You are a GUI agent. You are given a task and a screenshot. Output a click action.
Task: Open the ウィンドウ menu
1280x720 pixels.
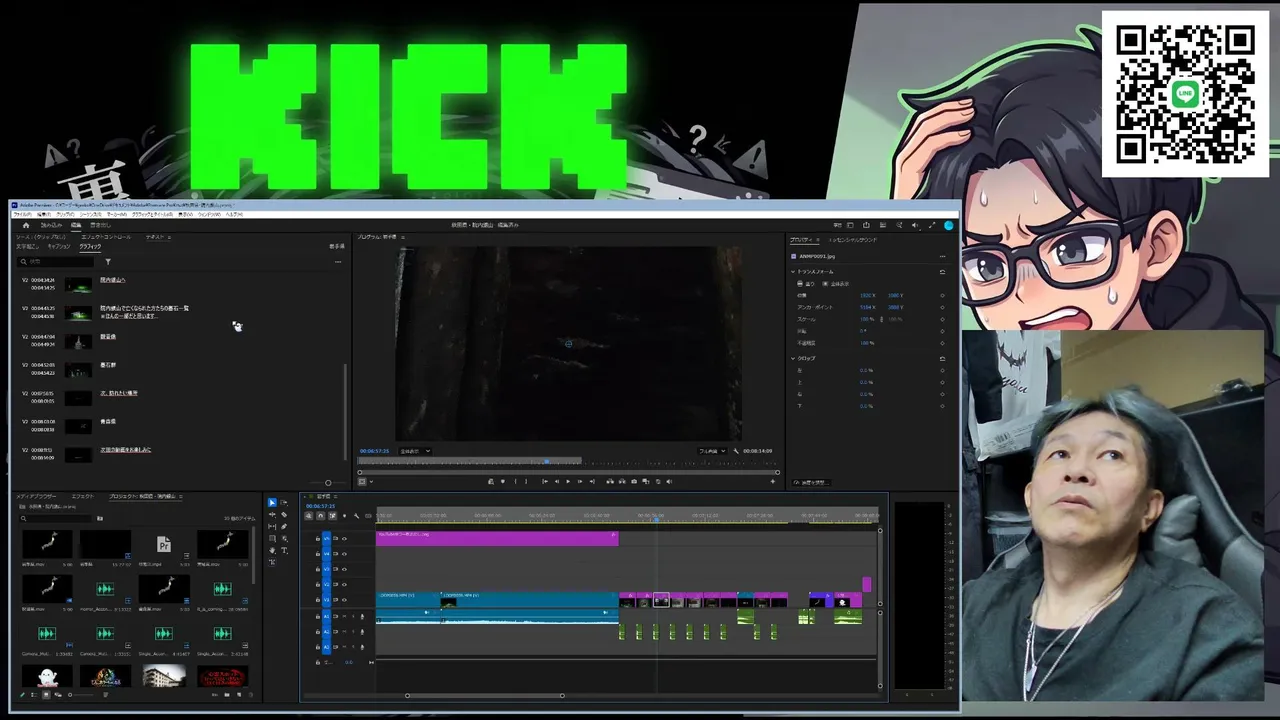tap(210, 214)
